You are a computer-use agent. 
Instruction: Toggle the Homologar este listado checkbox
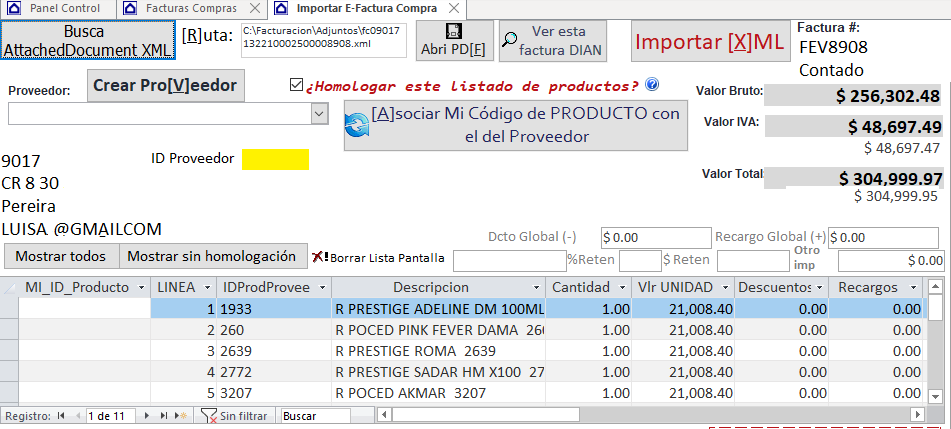pyautogui.click(x=295, y=85)
